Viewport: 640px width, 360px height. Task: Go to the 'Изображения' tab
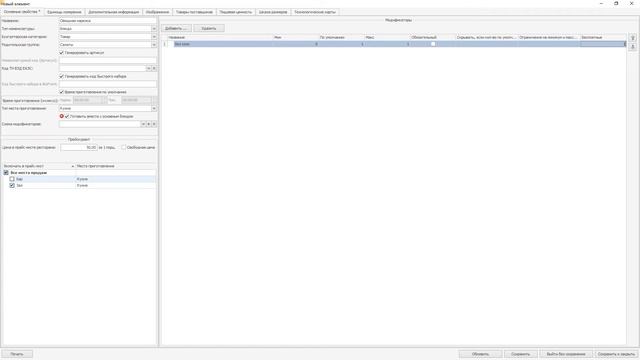point(158,12)
